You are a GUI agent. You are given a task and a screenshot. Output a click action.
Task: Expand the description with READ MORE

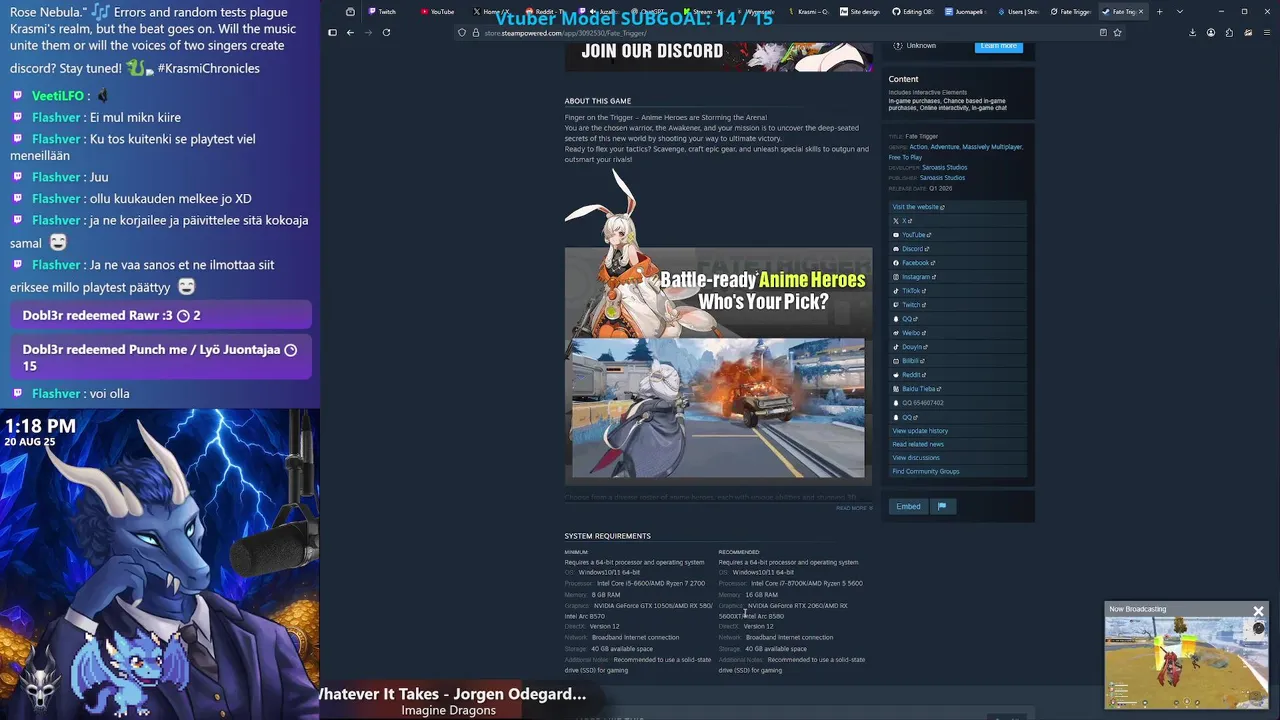pos(853,508)
